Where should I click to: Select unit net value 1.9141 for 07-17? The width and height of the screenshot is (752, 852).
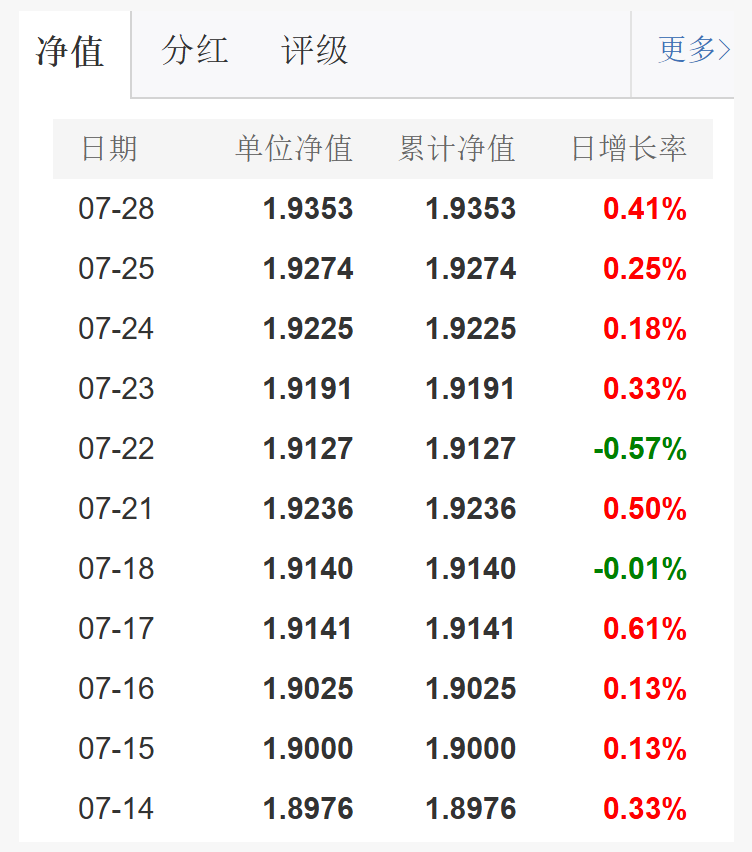(307, 629)
